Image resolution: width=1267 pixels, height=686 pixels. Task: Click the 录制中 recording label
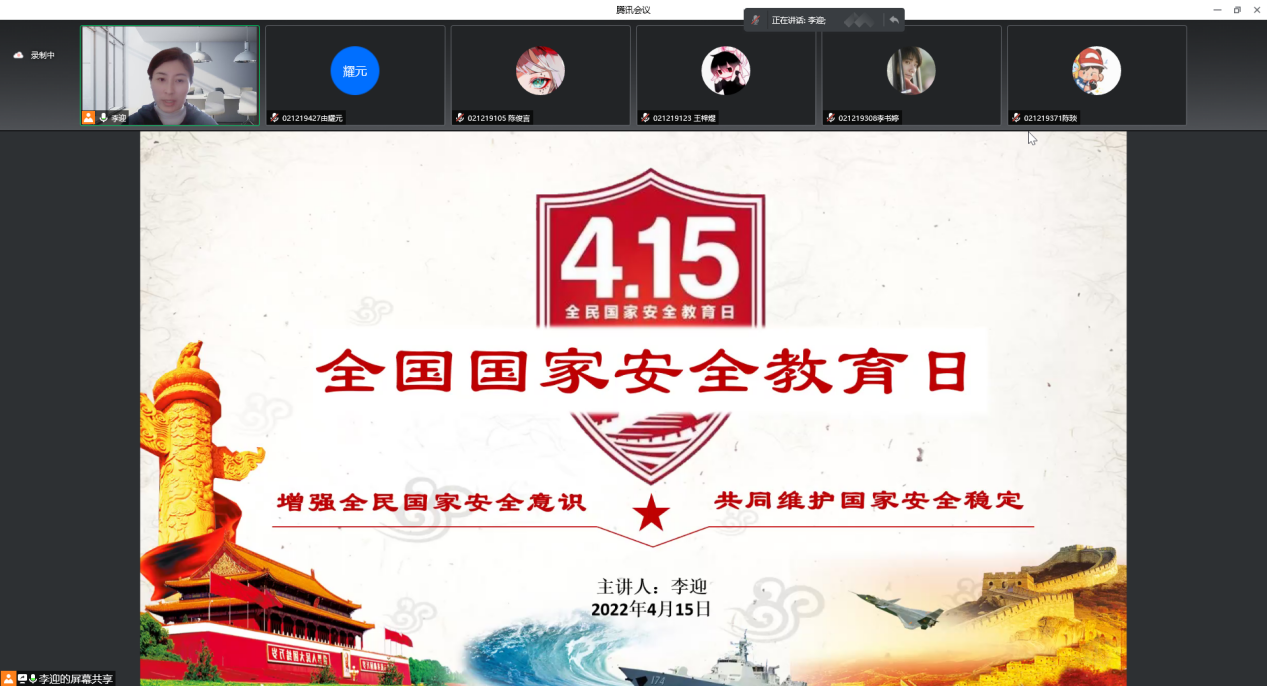tap(43, 55)
